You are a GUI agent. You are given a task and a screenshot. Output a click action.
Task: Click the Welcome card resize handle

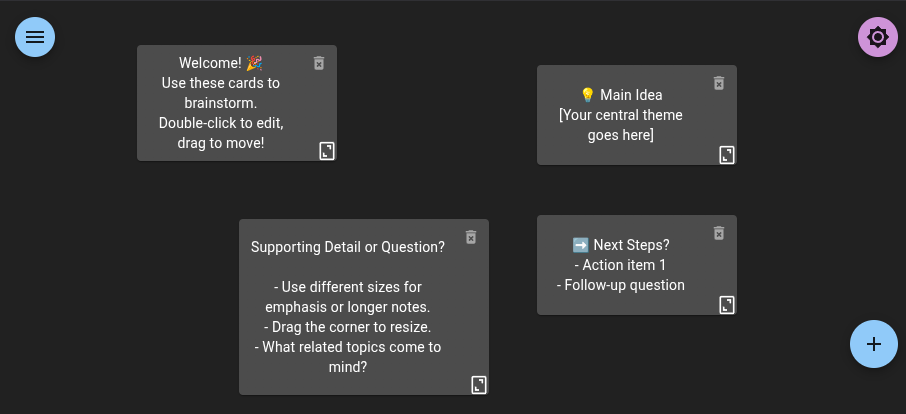[327, 151]
